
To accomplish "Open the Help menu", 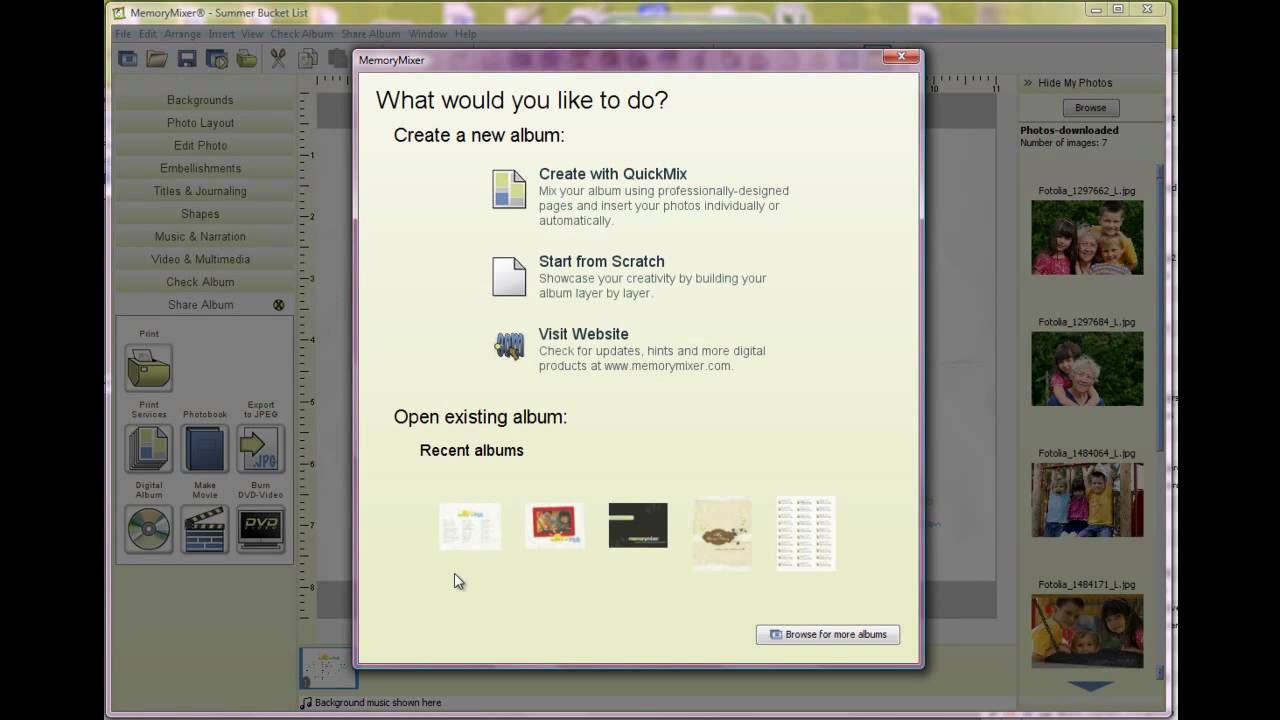I will [466, 34].
